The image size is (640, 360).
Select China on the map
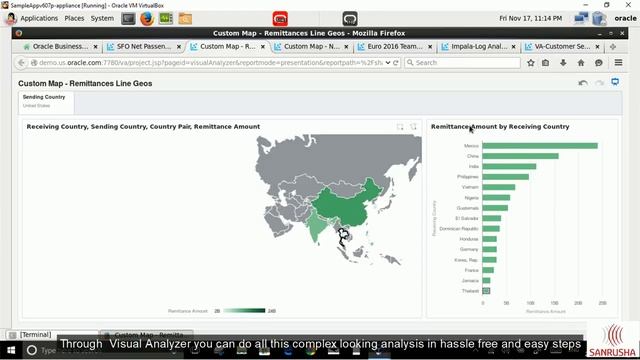(343, 208)
